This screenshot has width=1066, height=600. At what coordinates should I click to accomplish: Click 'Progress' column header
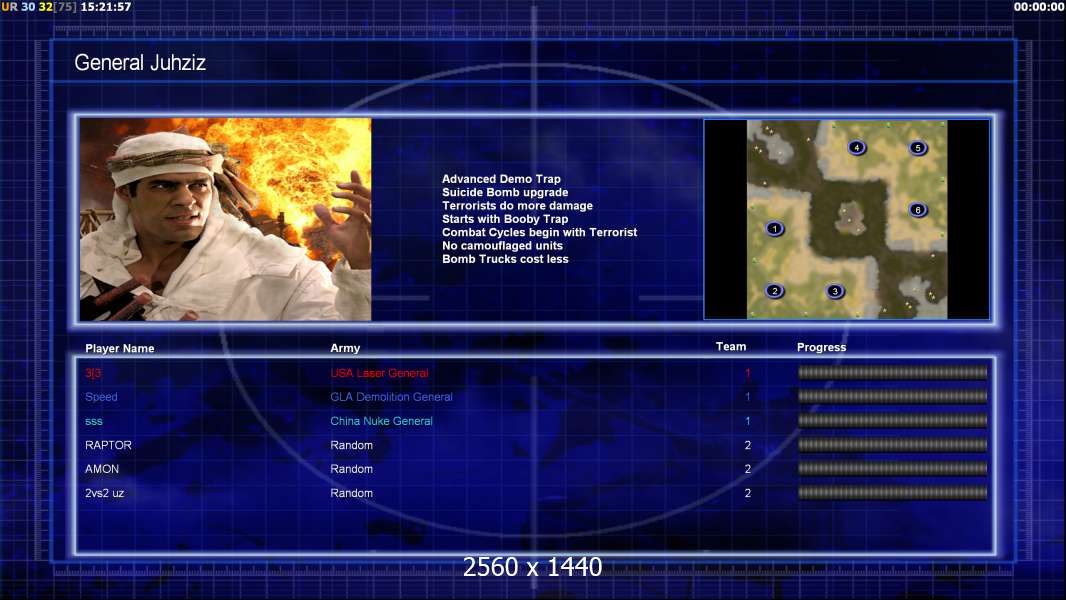(x=821, y=347)
